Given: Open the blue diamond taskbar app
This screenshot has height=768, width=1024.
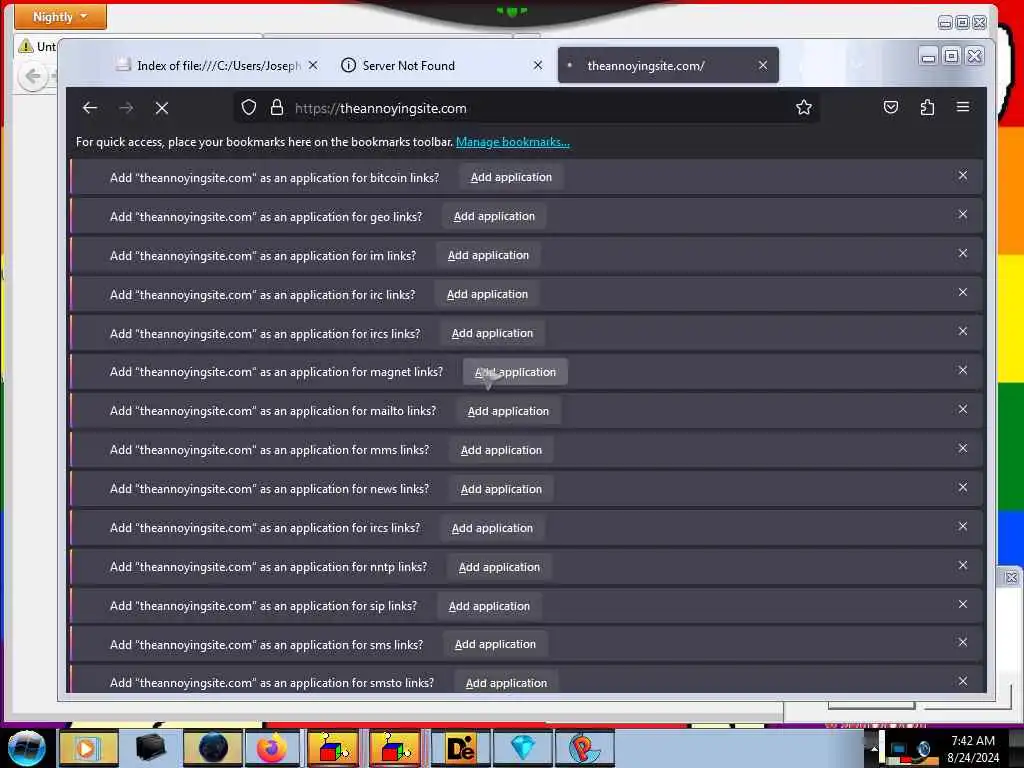Looking at the screenshot, I should click(x=522, y=748).
